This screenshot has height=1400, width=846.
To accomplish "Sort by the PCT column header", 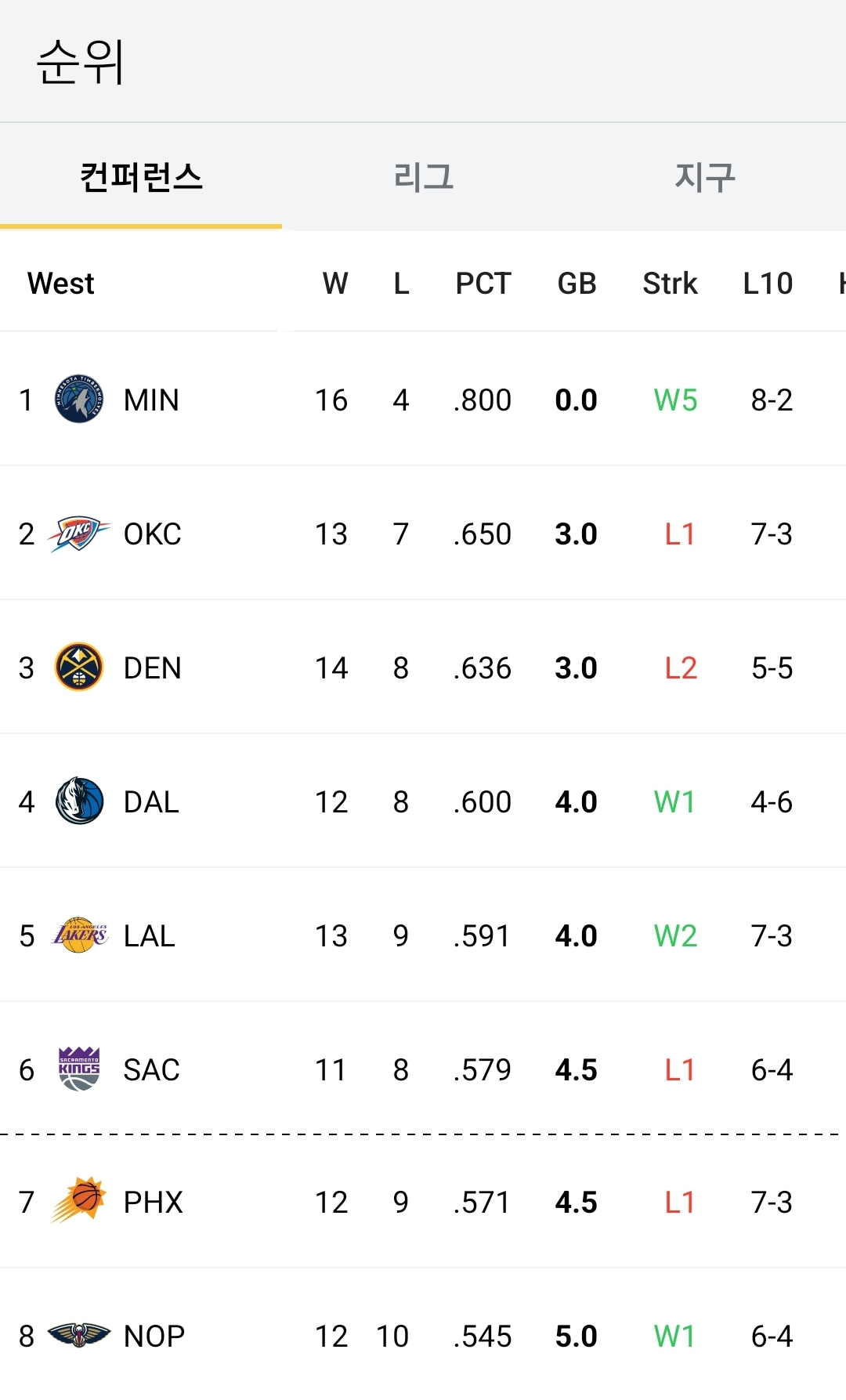I will click(483, 284).
